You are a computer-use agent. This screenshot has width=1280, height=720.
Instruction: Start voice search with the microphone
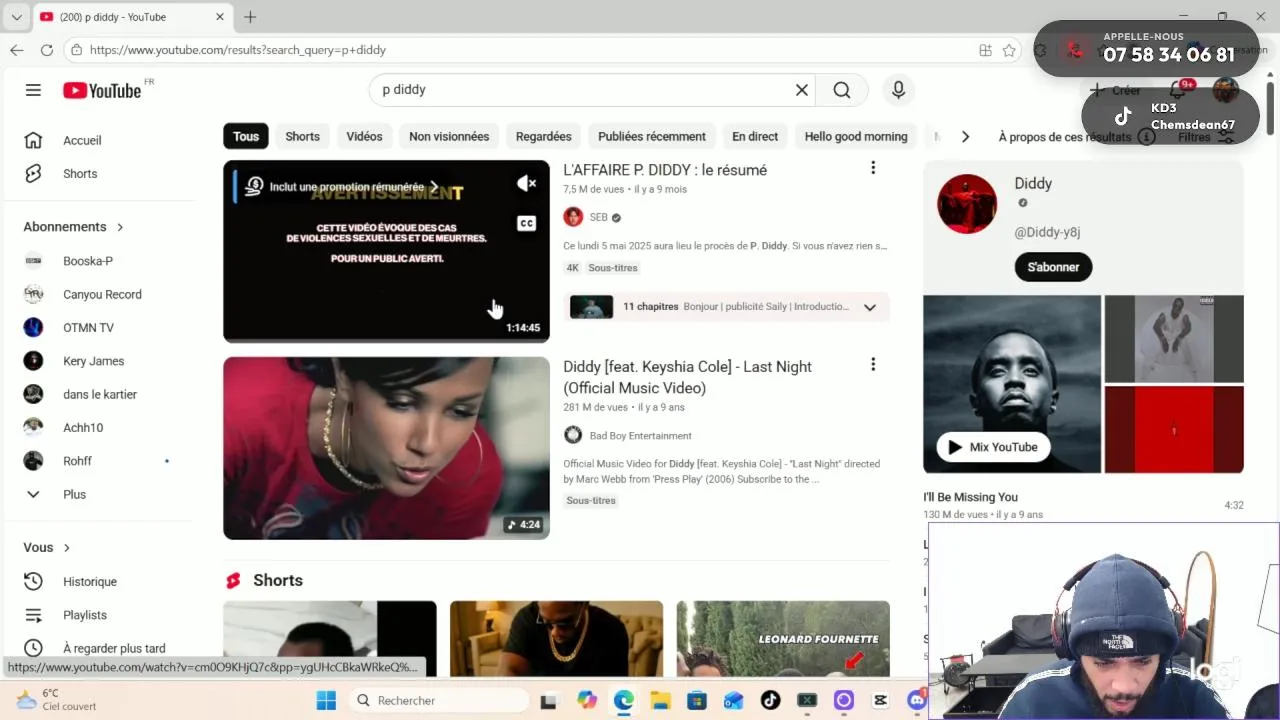pos(898,90)
